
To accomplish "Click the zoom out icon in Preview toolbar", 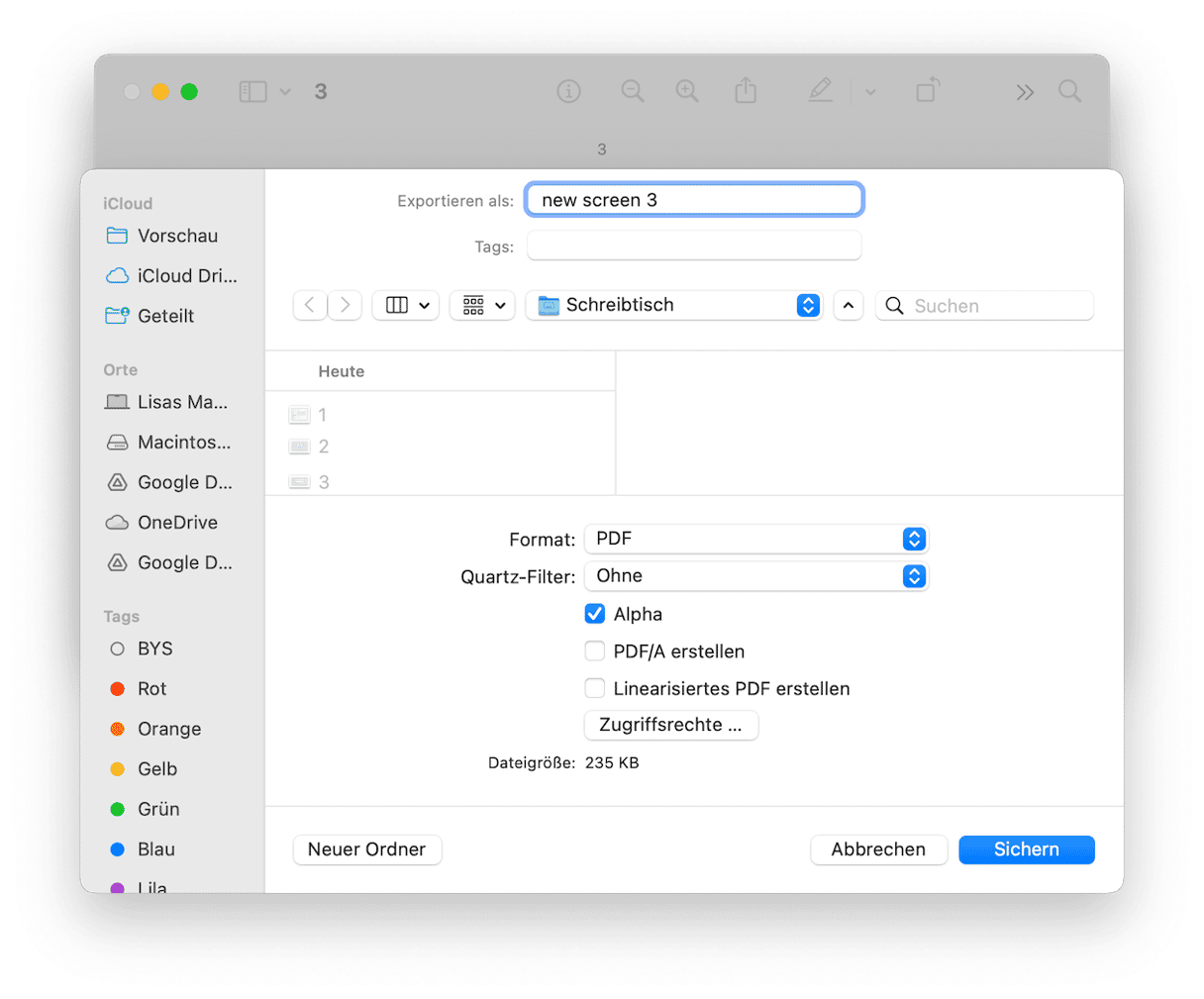I will click(633, 92).
